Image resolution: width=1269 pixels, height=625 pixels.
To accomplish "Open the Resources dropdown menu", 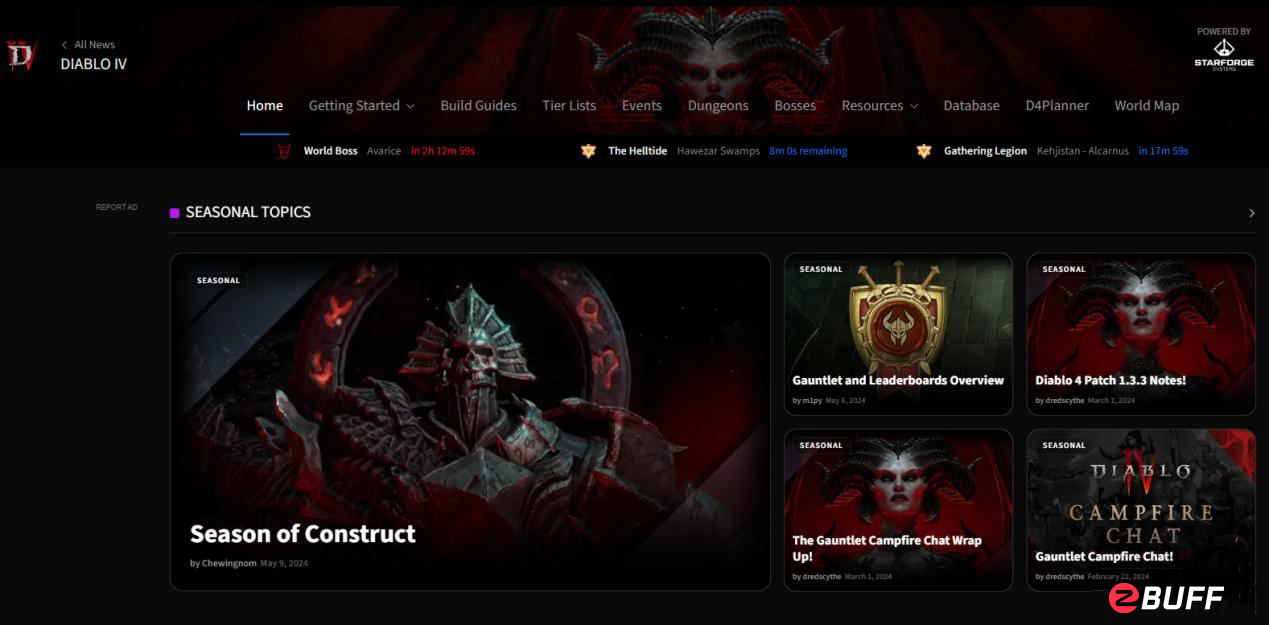I will [x=880, y=105].
